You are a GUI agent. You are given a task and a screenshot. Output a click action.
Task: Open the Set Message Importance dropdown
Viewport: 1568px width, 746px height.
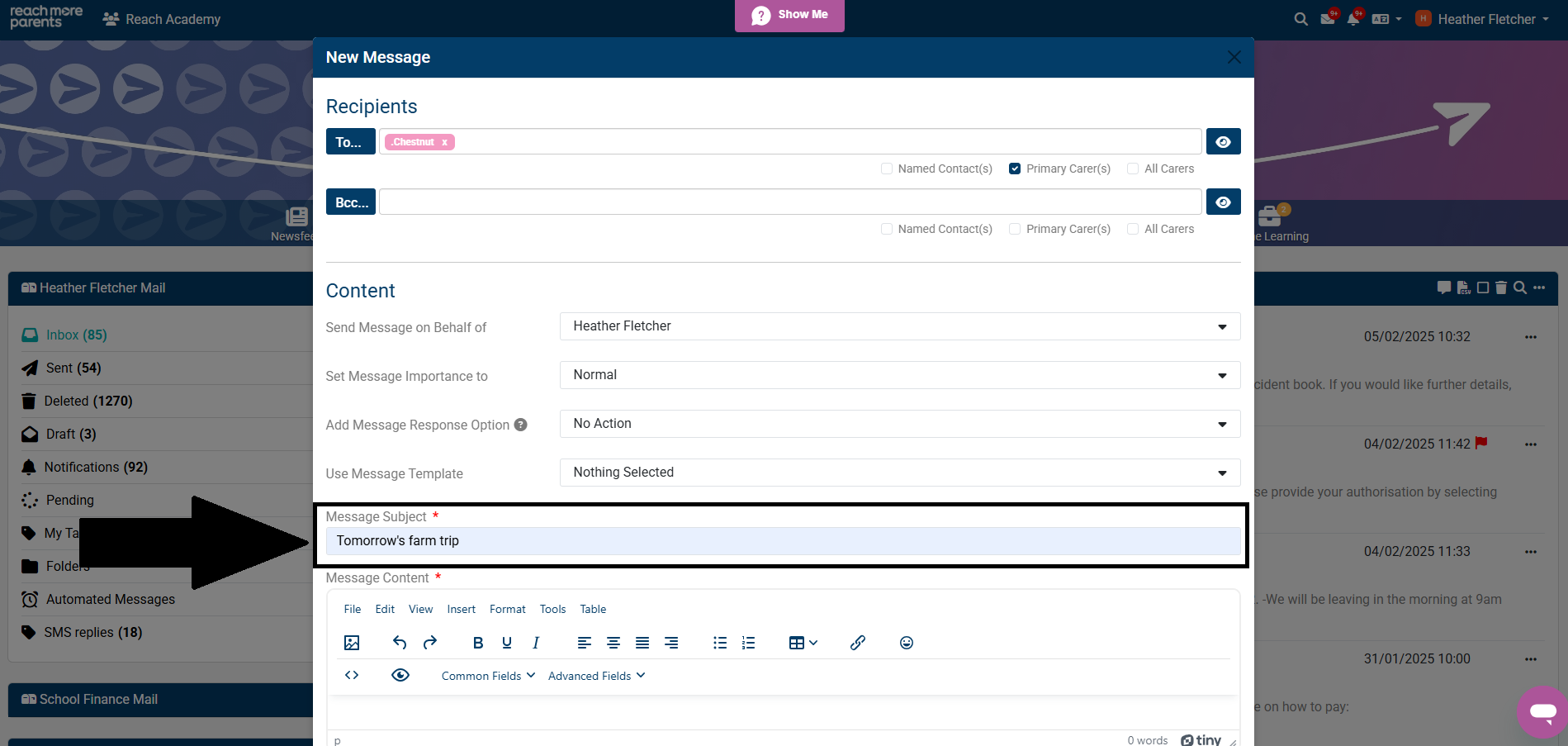click(899, 375)
